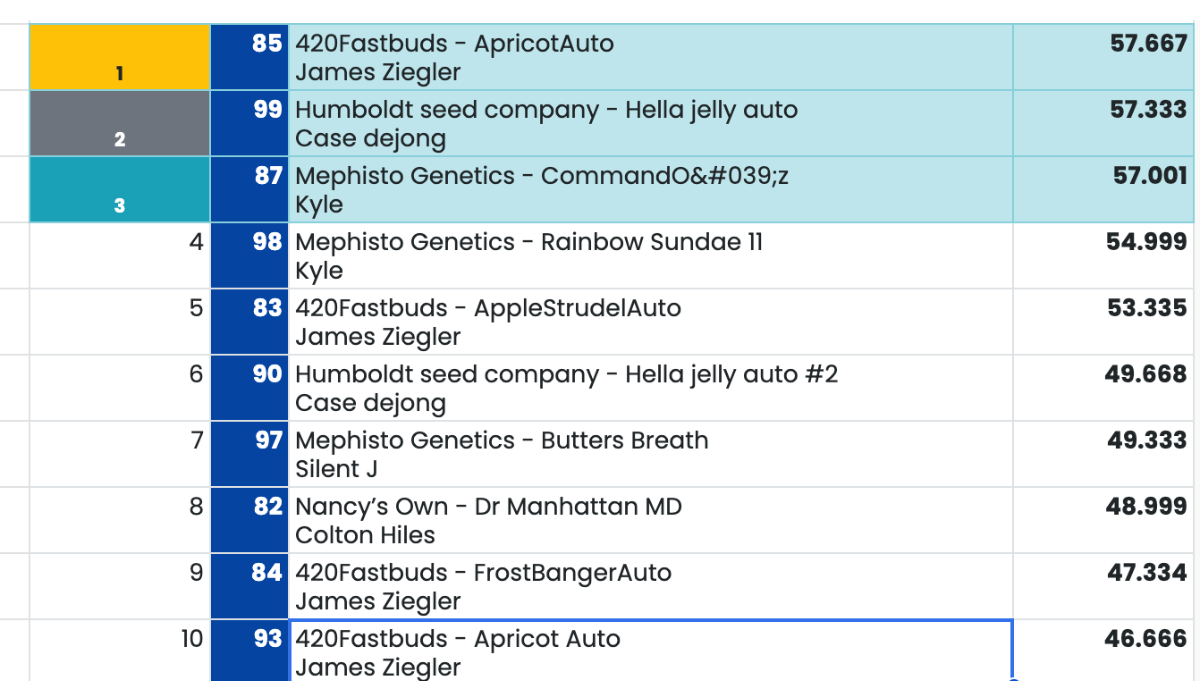Select score 46.666 cell
This screenshot has height=681, width=1200.
coord(1105,650)
